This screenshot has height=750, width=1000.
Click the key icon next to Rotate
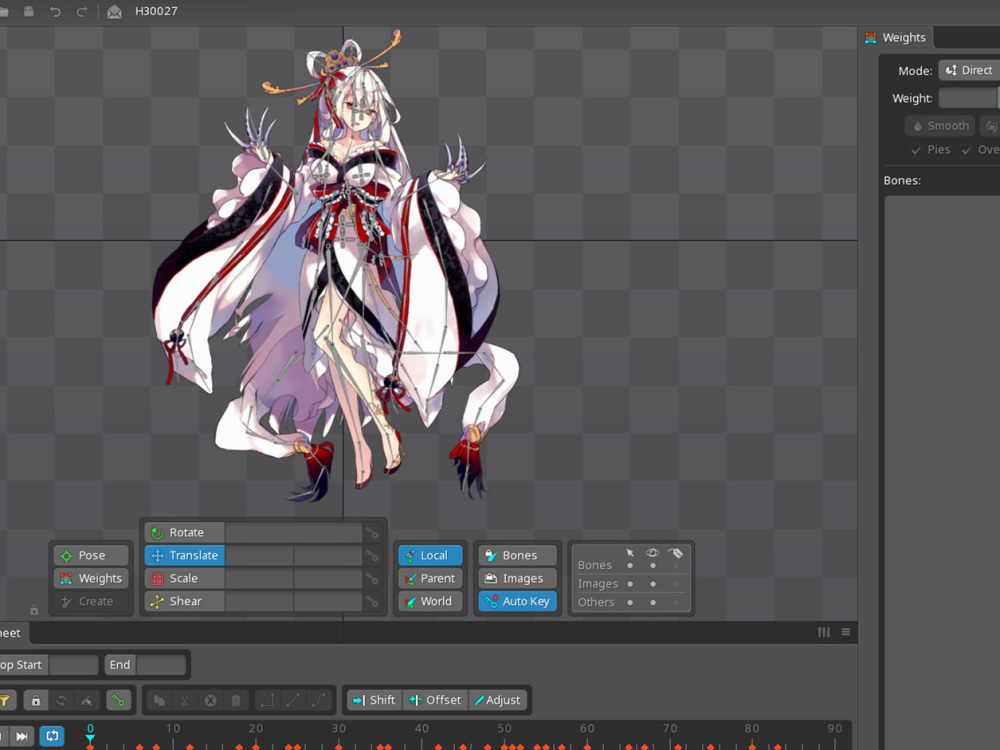(372, 533)
